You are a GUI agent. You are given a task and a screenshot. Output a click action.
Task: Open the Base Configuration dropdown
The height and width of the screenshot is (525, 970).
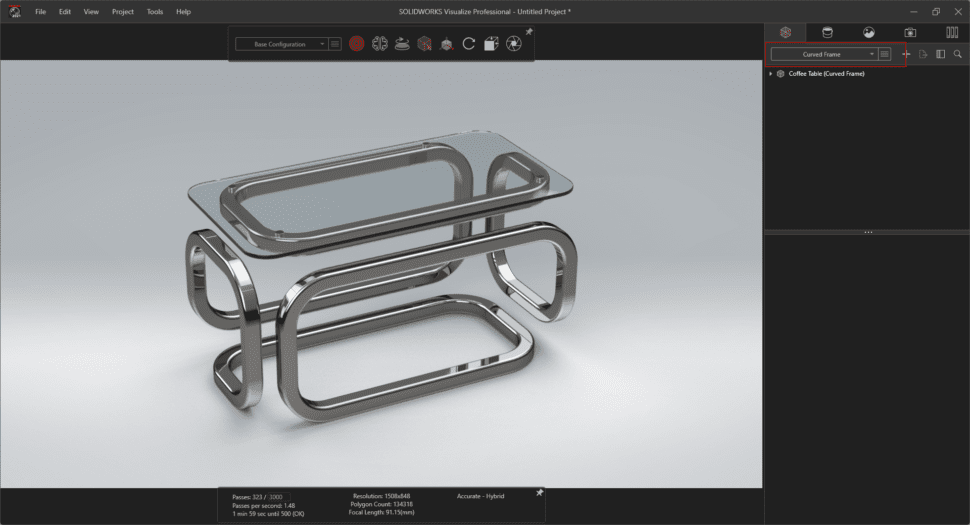point(281,44)
